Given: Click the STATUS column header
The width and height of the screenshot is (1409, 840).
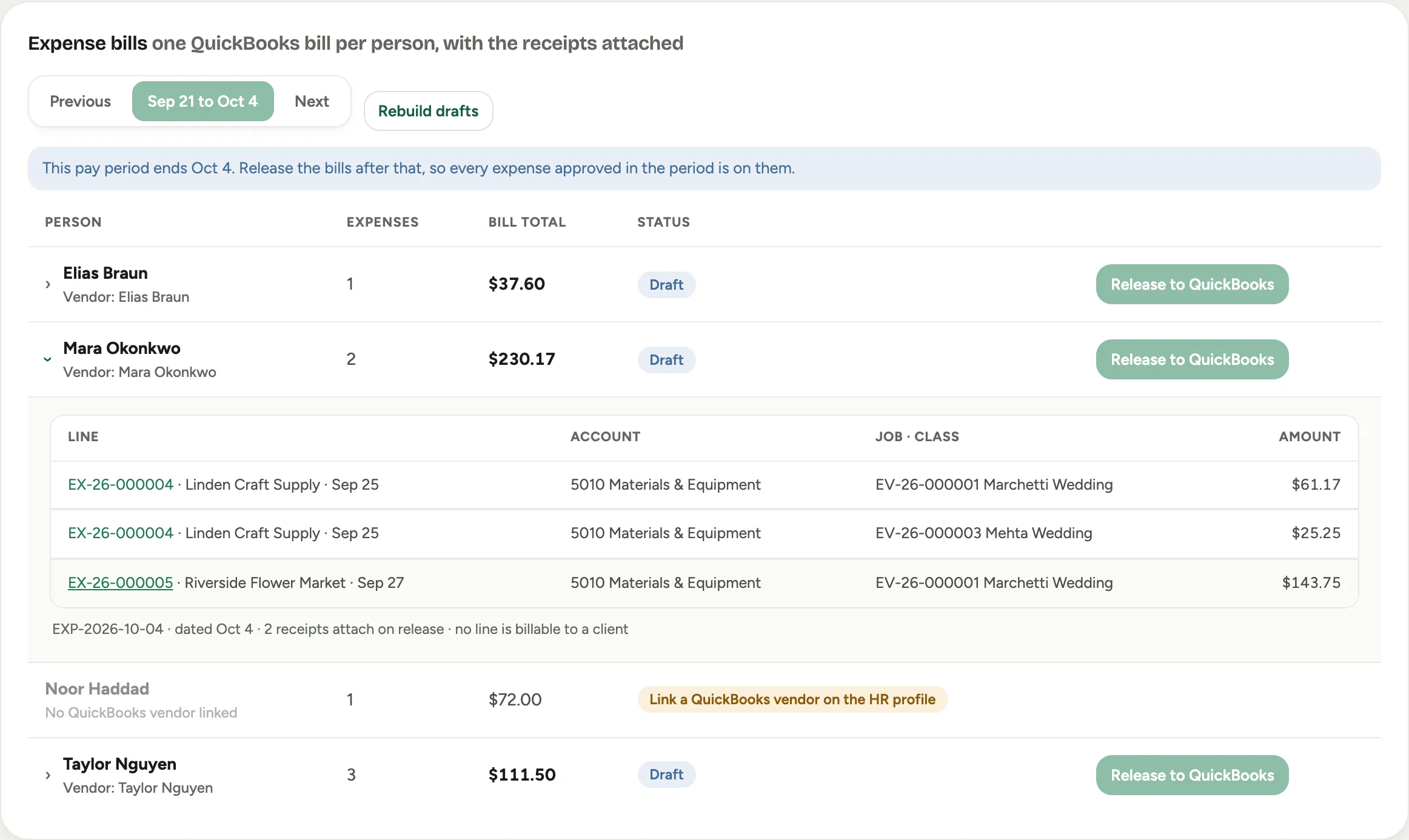Looking at the screenshot, I should point(663,222).
